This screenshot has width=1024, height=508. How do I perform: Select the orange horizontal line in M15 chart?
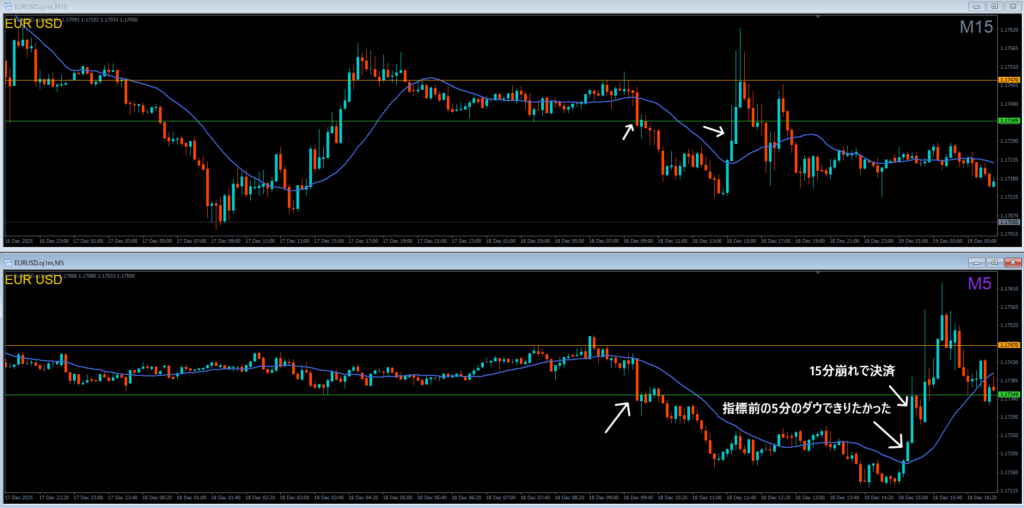pos(502,80)
